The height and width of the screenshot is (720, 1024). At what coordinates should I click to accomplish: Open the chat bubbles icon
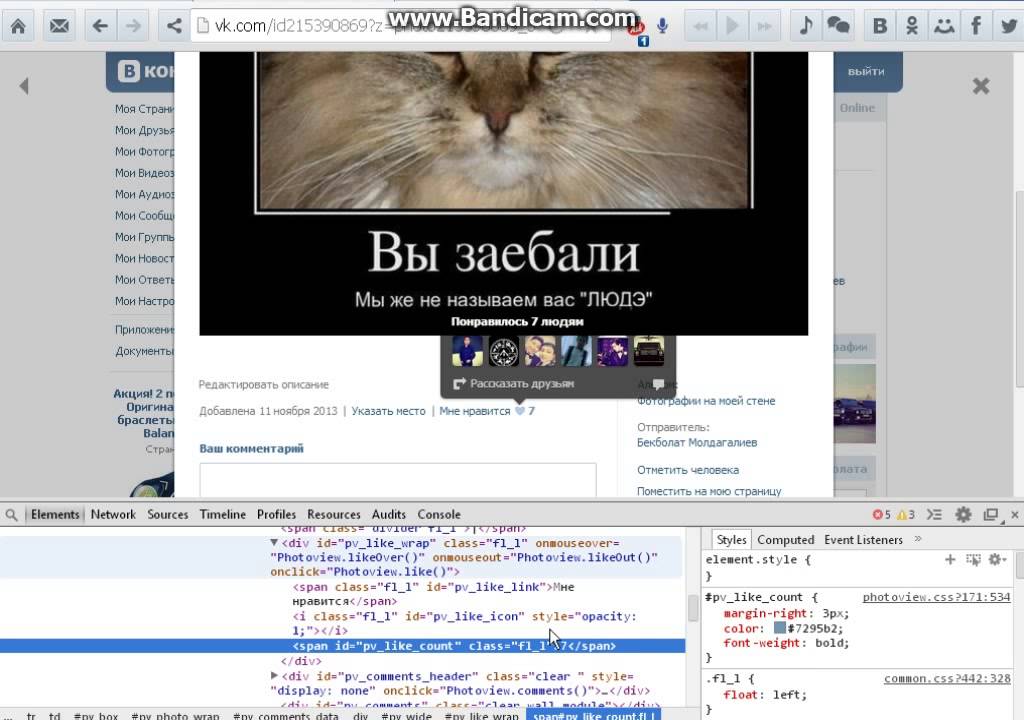click(838, 25)
